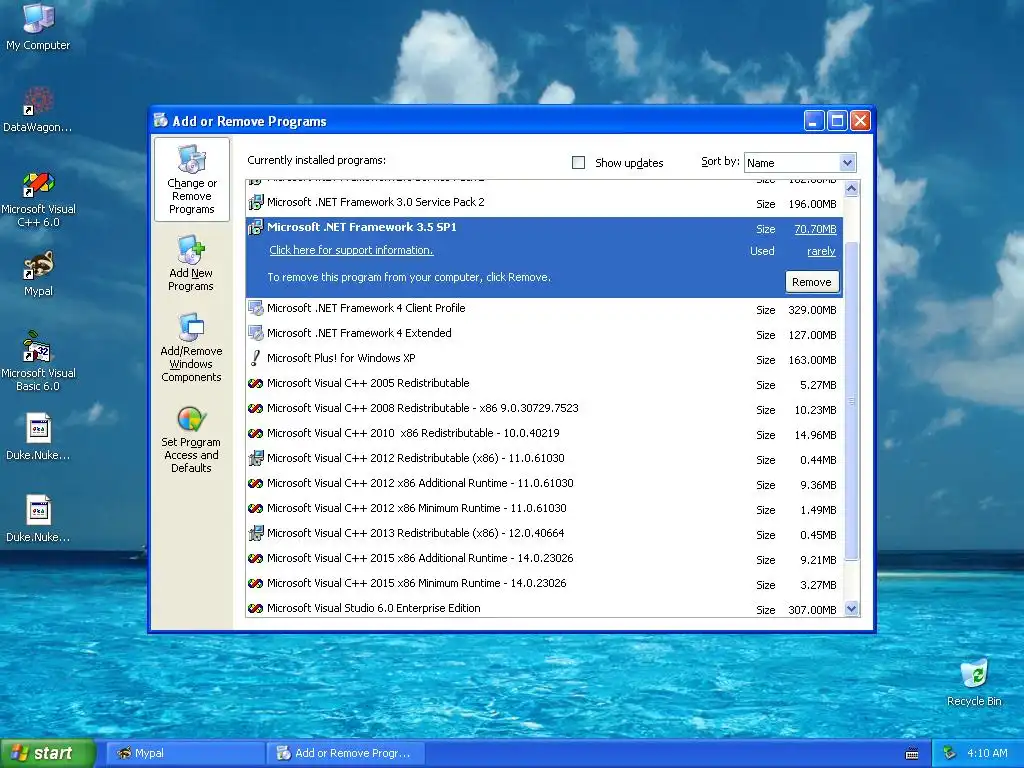Image resolution: width=1024 pixels, height=768 pixels.
Task: Click the 'rarely' usage link
Action: click(x=821, y=251)
